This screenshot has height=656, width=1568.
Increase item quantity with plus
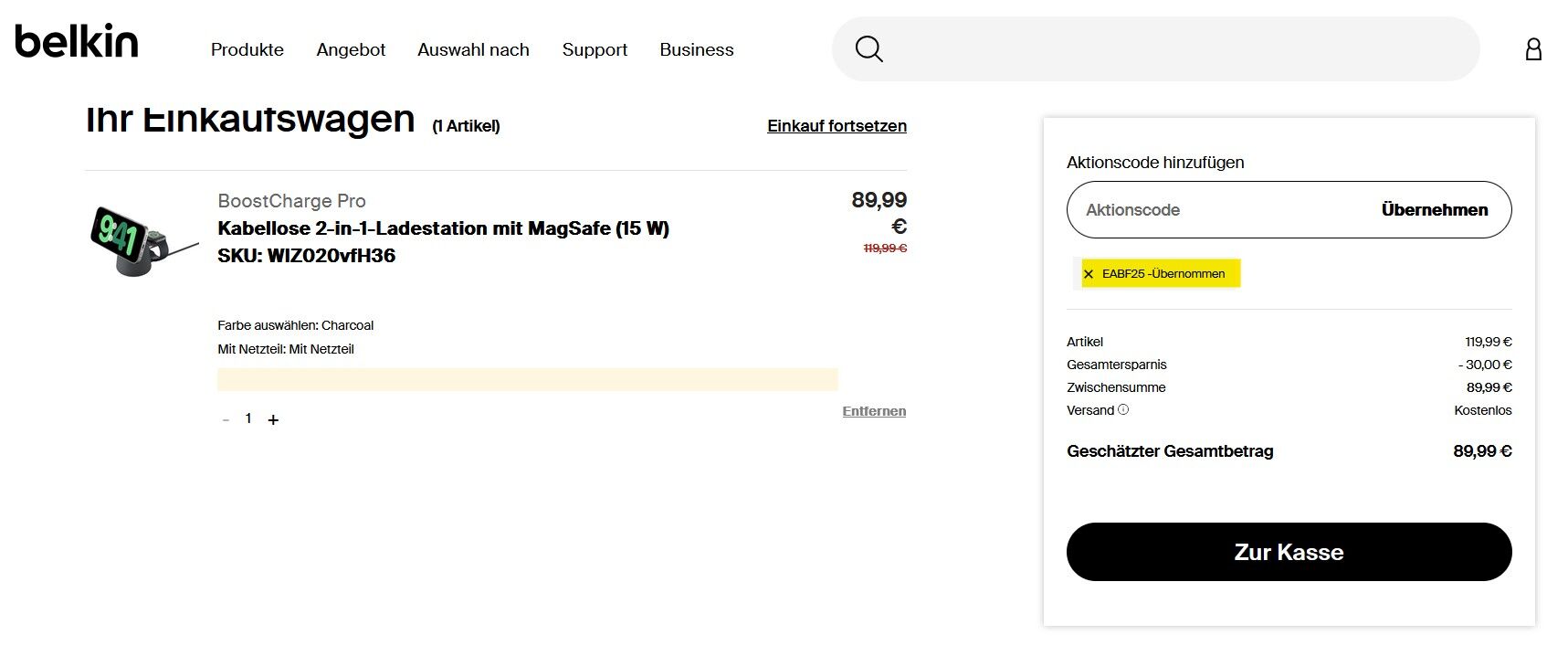(x=273, y=419)
